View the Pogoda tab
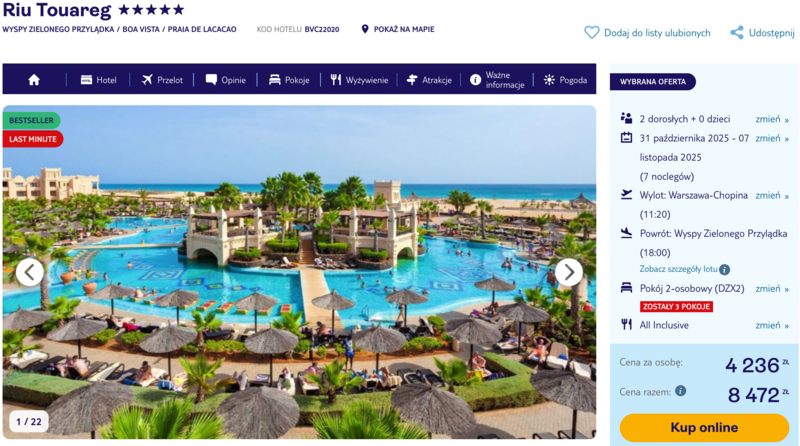The height and width of the screenshot is (446, 800). (x=565, y=80)
